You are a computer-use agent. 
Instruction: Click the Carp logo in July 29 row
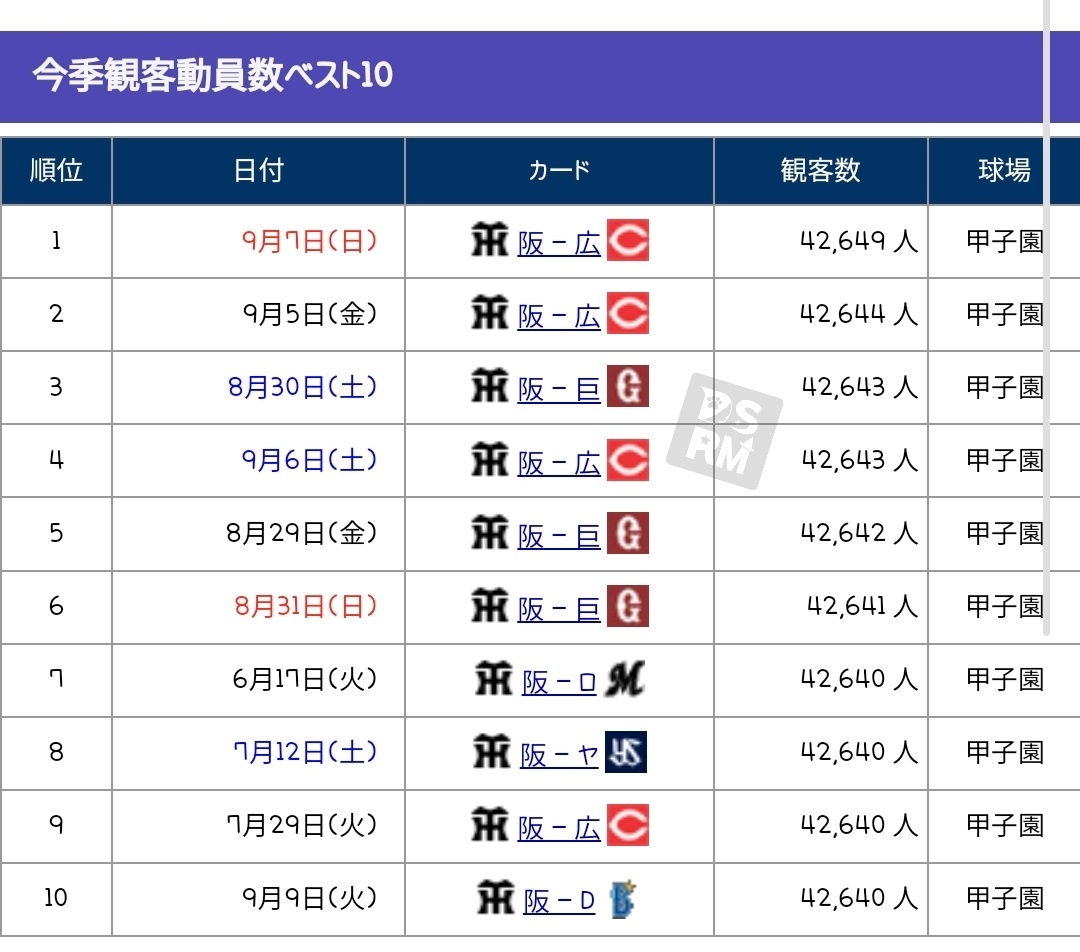click(x=627, y=826)
